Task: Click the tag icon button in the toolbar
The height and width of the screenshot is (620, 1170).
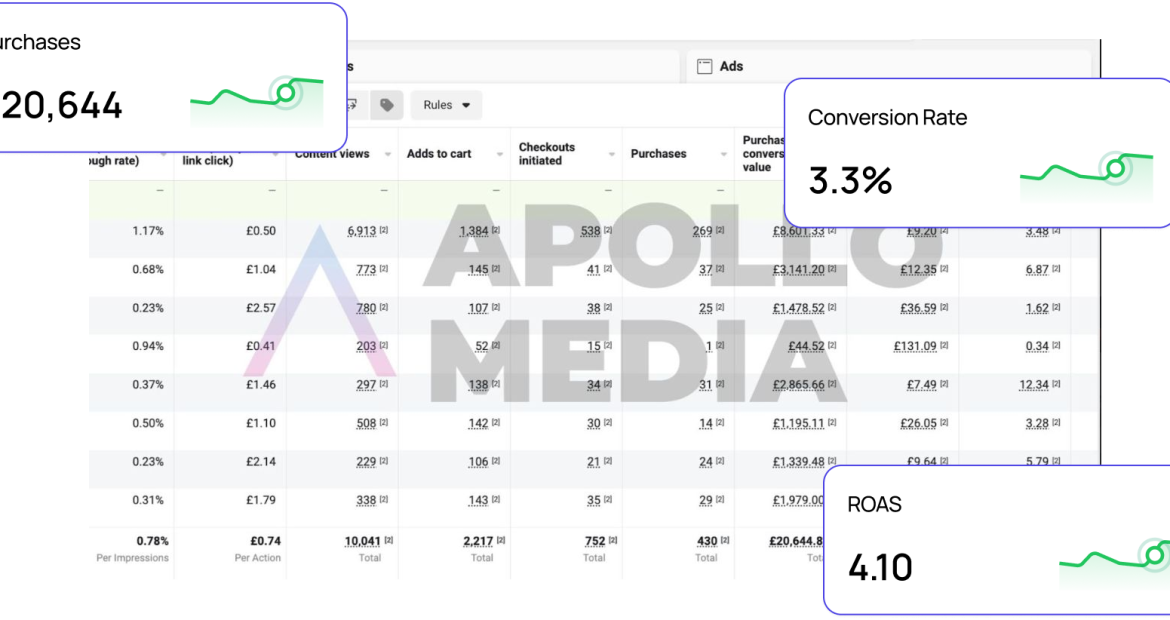Action: tap(387, 105)
